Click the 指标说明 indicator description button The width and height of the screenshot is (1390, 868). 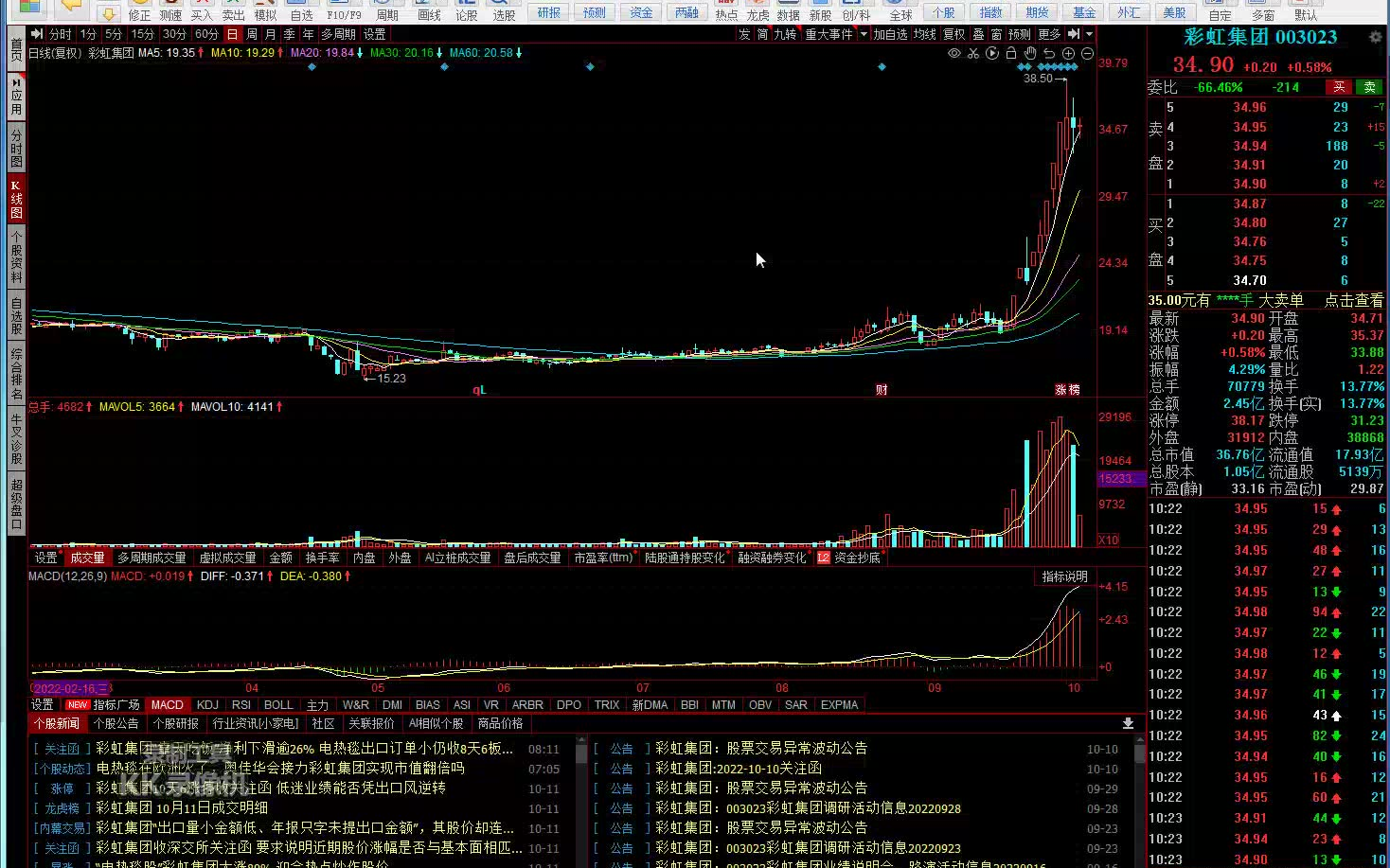(x=1064, y=576)
